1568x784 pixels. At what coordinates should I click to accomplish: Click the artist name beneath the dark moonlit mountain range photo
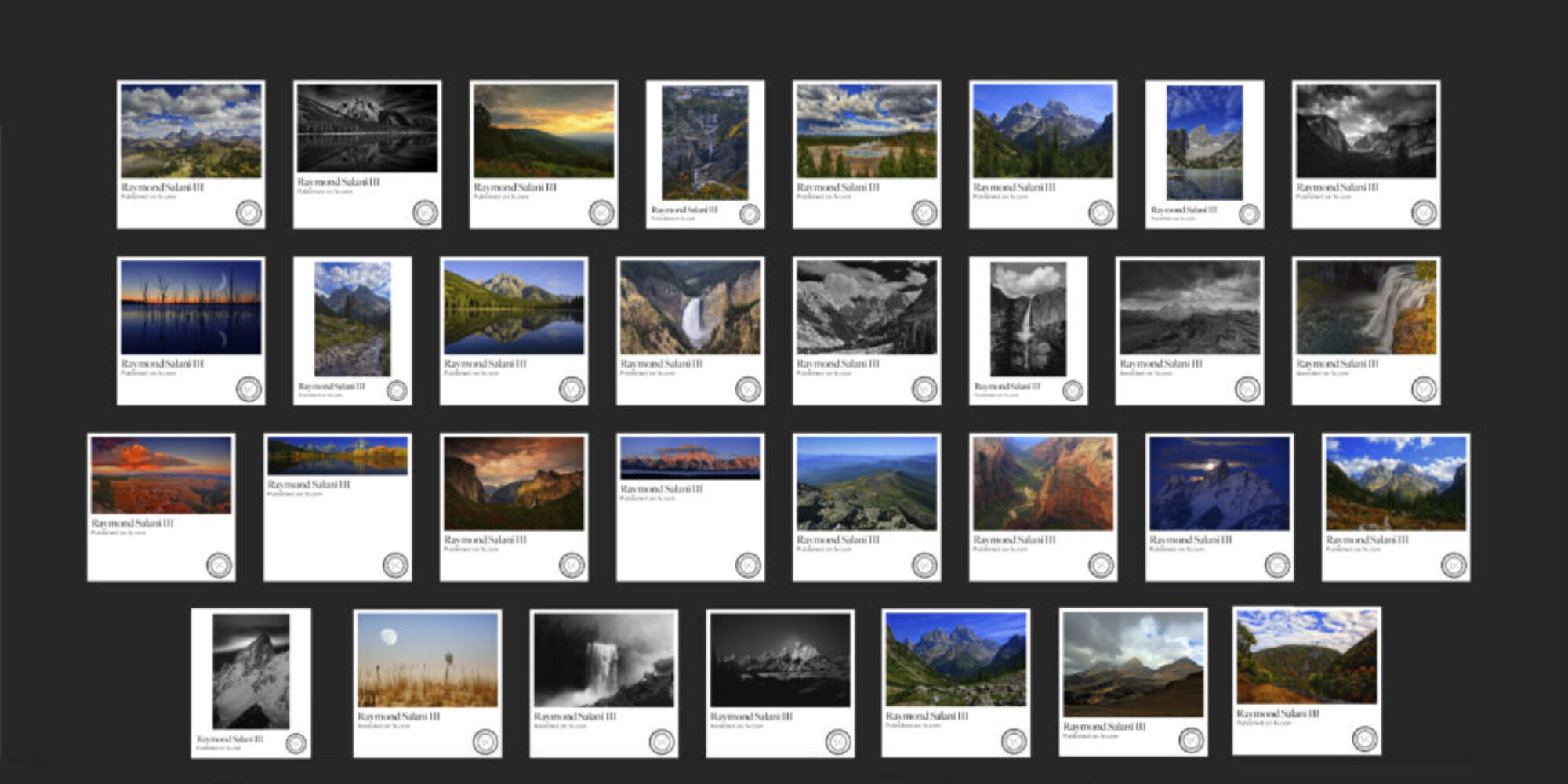coord(751,717)
